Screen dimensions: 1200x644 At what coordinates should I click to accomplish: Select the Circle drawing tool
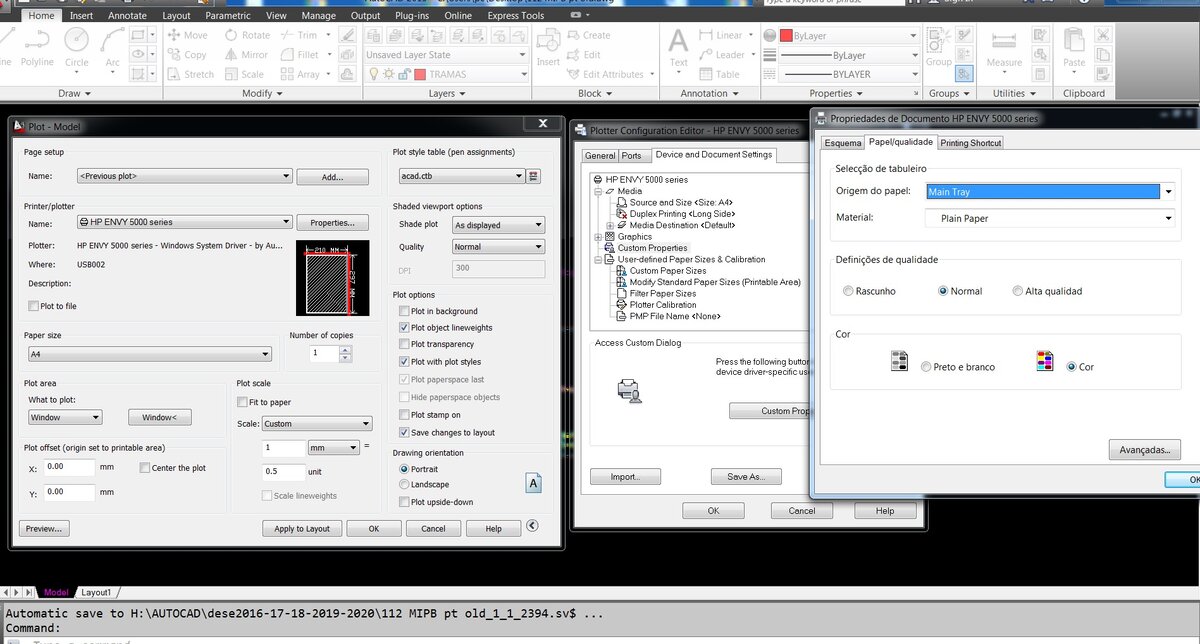(77, 46)
